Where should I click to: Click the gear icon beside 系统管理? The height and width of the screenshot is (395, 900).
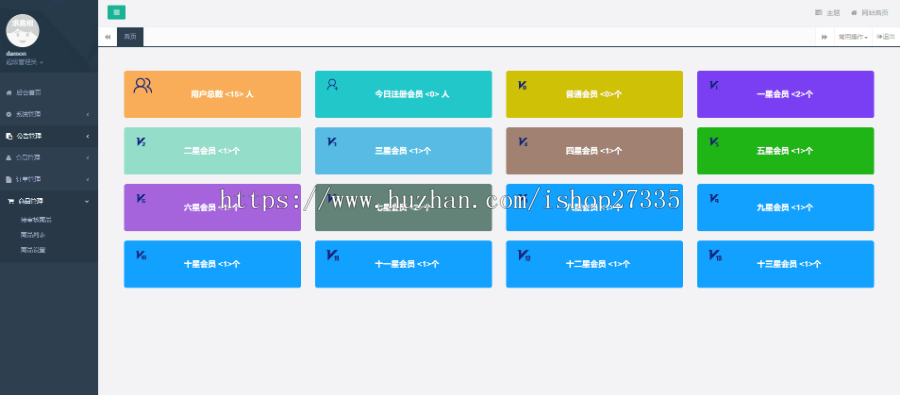(9, 114)
